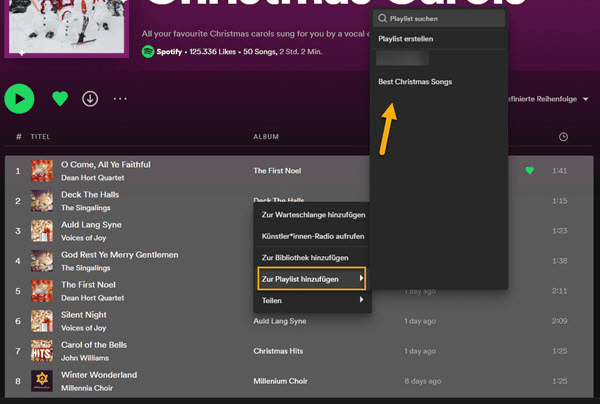Image resolution: width=600 pixels, height=404 pixels.
Task: Select Carol of the Bells song title
Action: [94, 345]
